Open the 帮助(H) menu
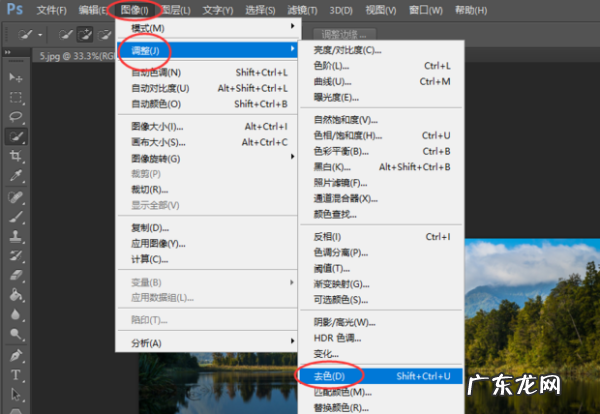The width and height of the screenshot is (600, 414). [471, 10]
